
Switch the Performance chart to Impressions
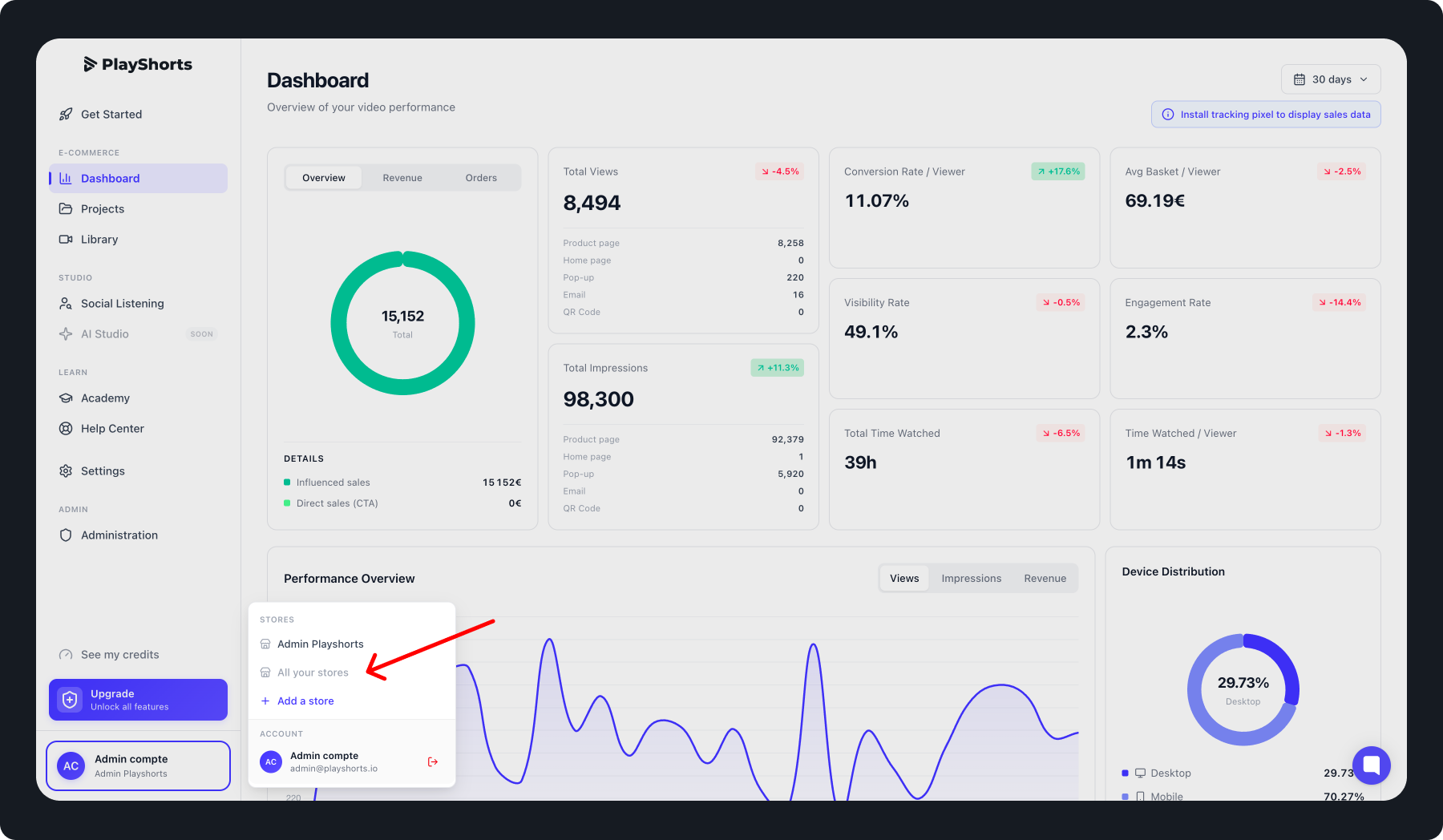tap(972, 579)
